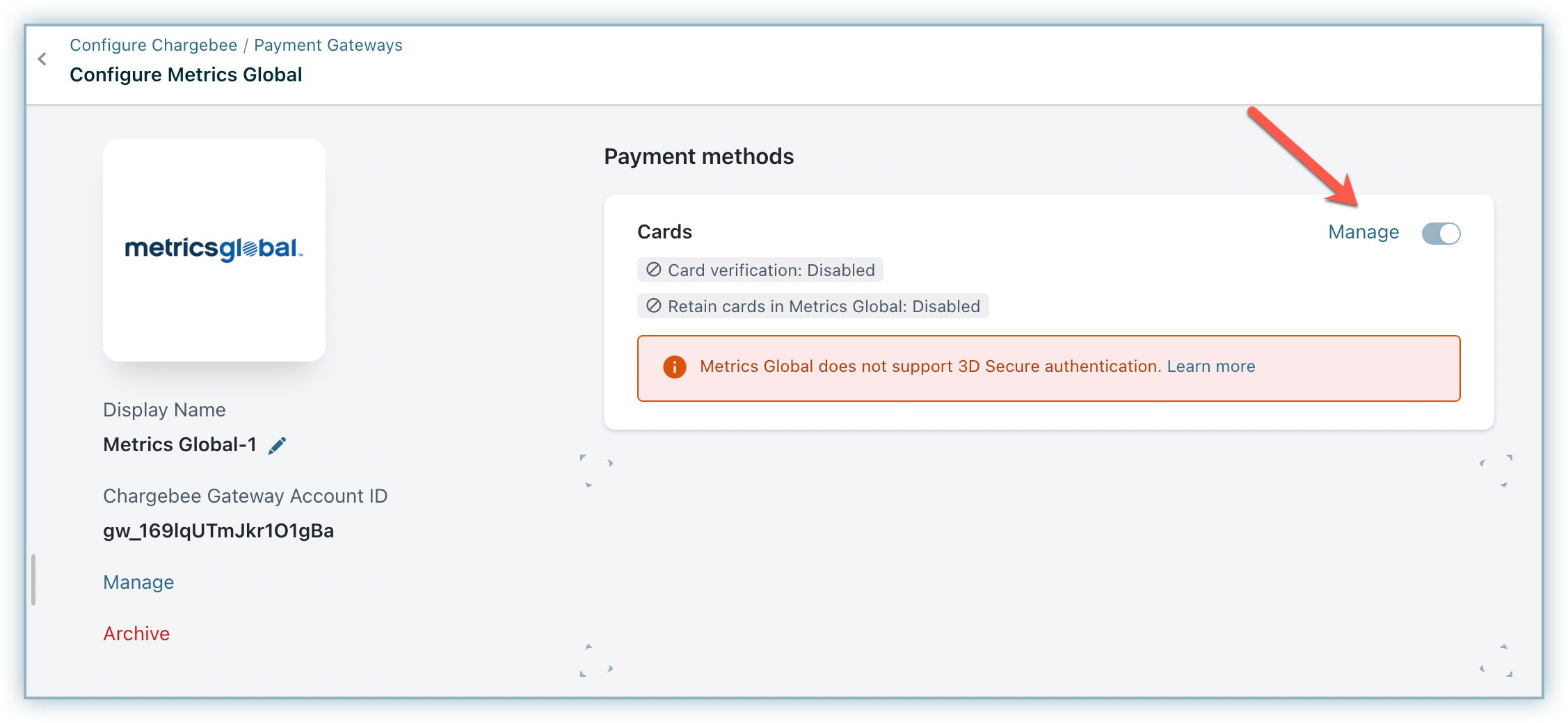Click the disabled icon beside Card verification
Screen dimensions: 1568x723
653,270
